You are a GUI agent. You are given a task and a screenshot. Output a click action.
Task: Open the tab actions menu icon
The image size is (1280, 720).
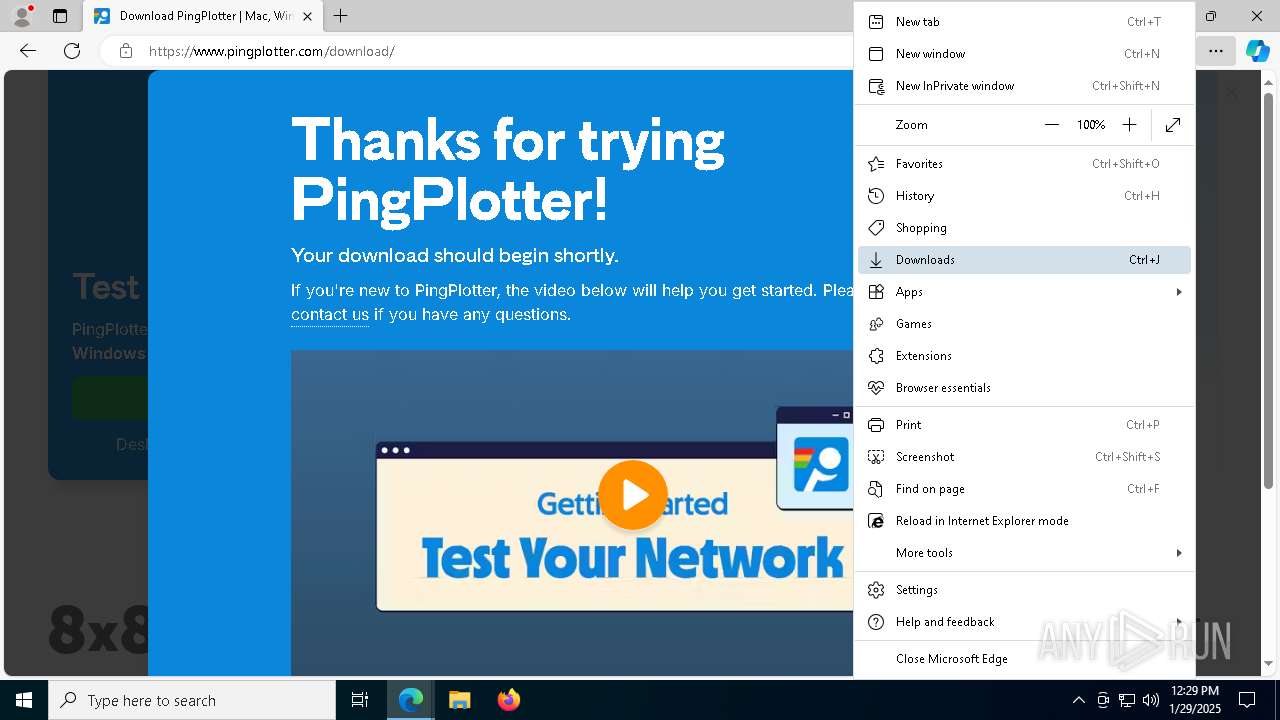pyautogui.click(x=60, y=16)
